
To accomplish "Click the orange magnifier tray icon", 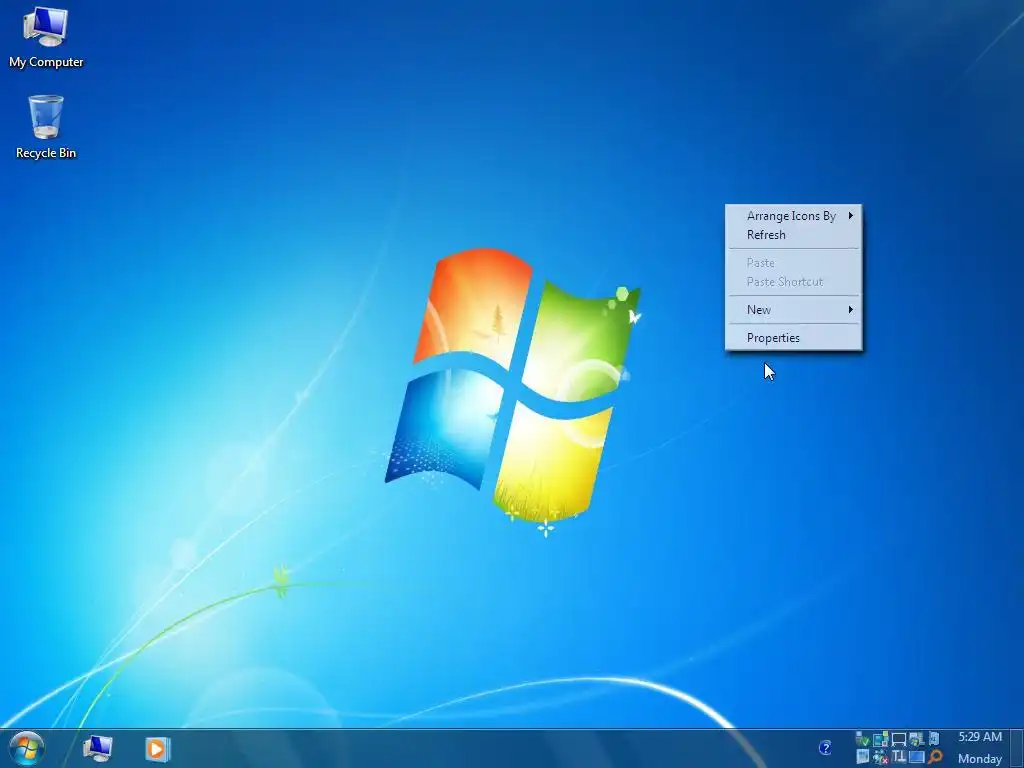I will tap(935, 756).
